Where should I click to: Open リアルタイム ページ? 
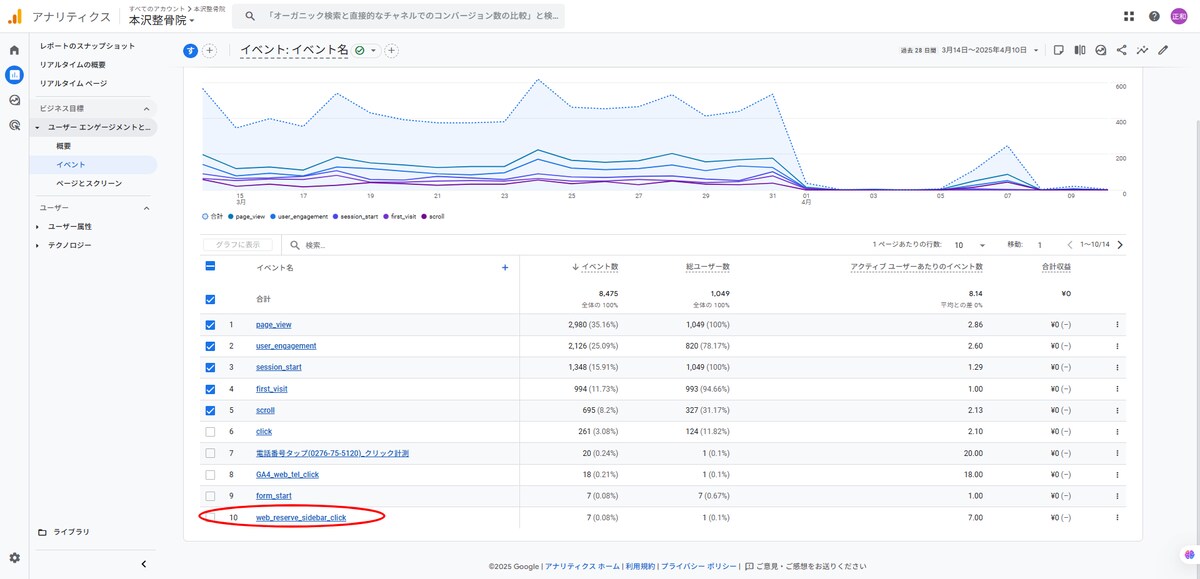(73, 83)
